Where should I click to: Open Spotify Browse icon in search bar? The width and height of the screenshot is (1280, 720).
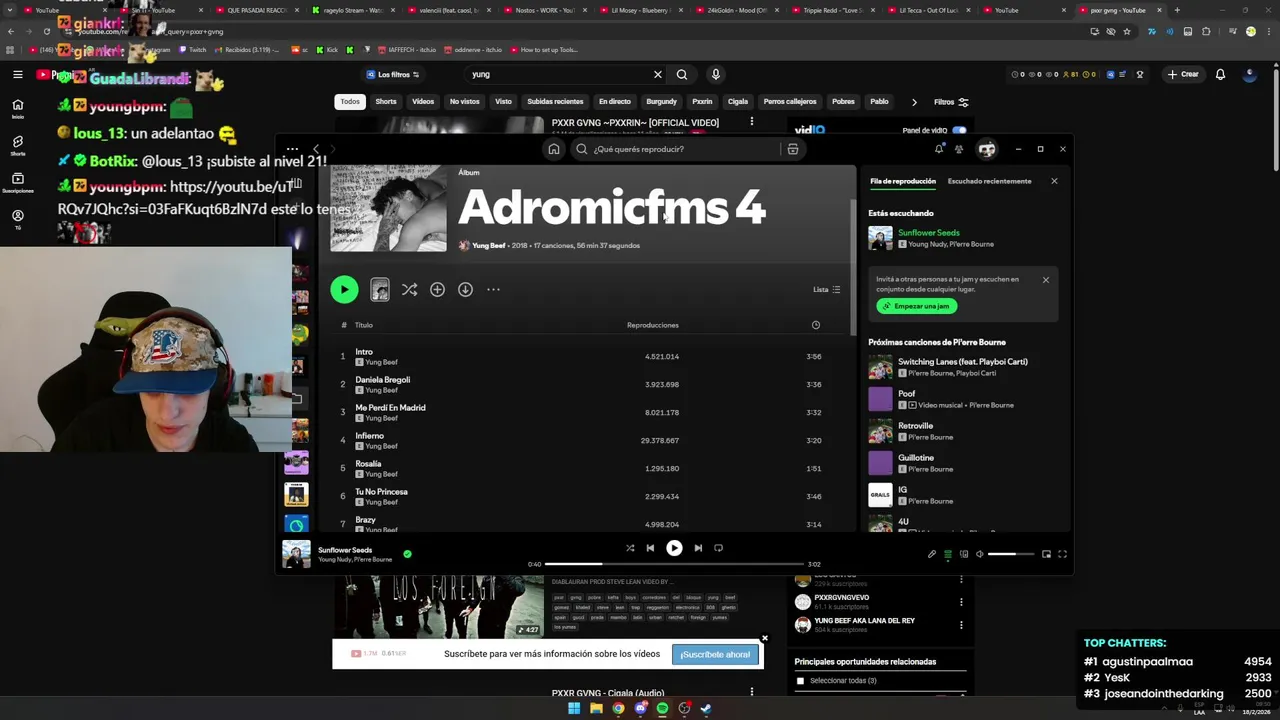pos(792,149)
